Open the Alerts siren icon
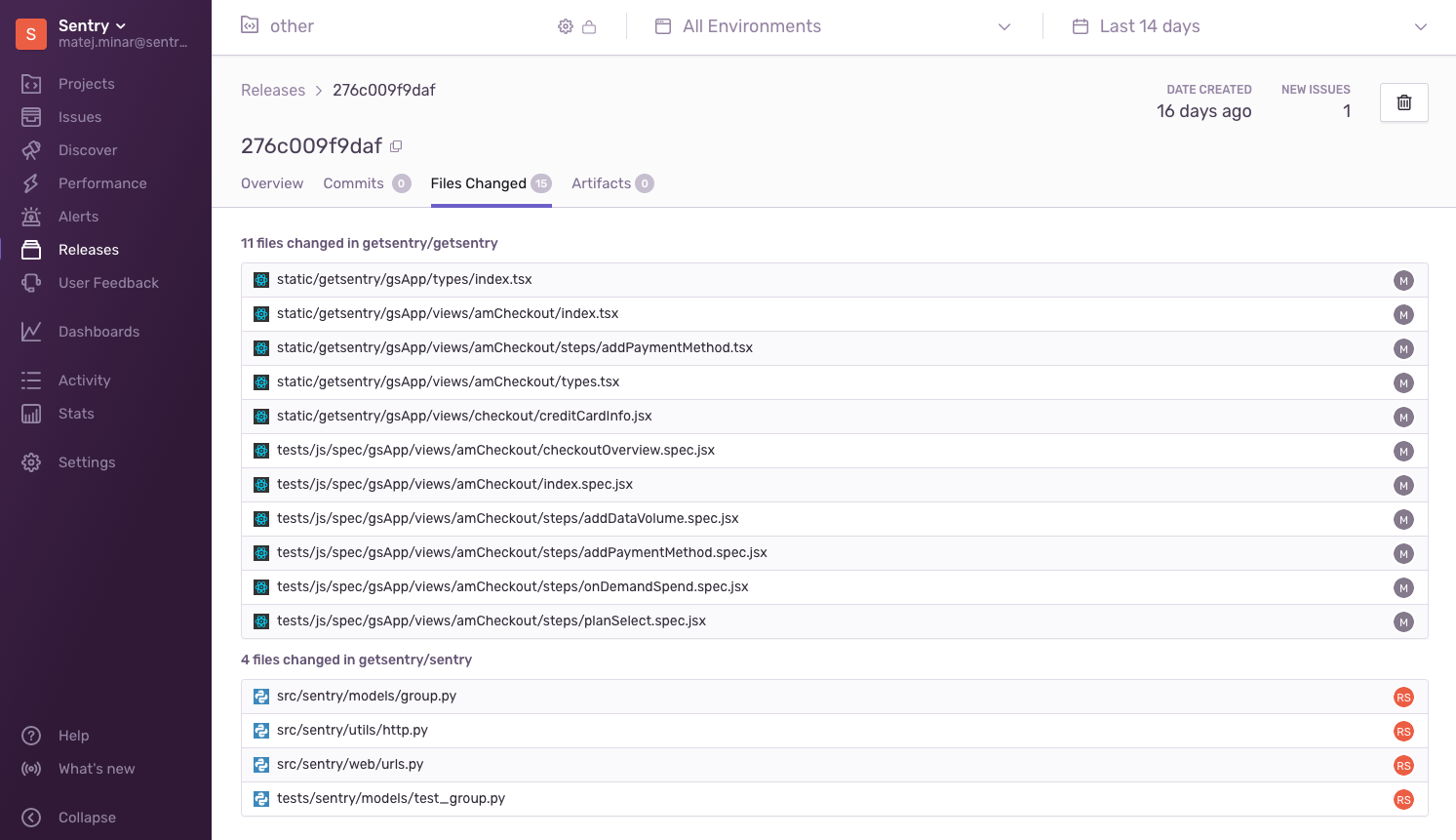The width and height of the screenshot is (1456, 840). [31, 217]
